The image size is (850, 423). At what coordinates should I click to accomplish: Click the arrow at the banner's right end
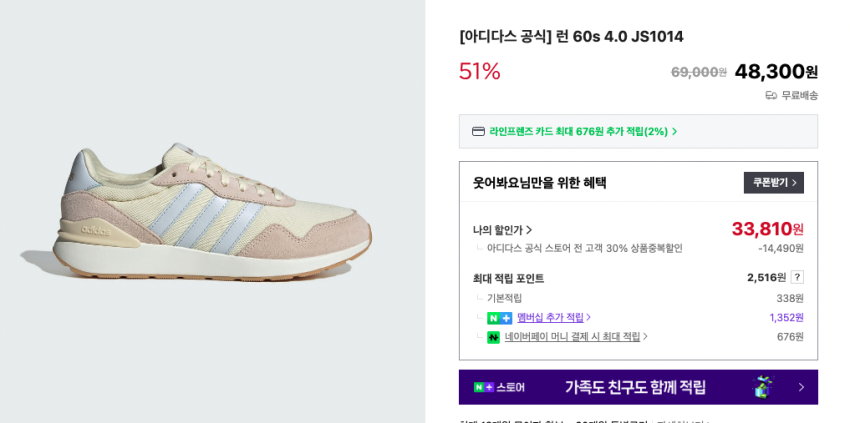(801, 387)
